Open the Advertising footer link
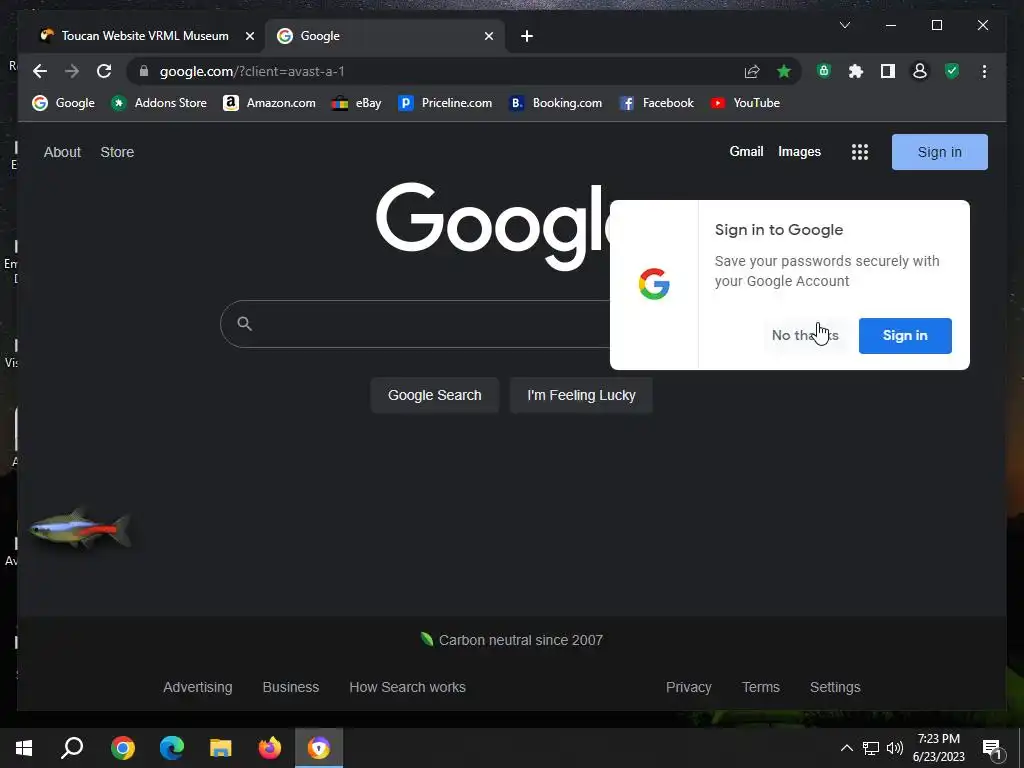The height and width of the screenshot is (768, 1024). pos(198,687)
